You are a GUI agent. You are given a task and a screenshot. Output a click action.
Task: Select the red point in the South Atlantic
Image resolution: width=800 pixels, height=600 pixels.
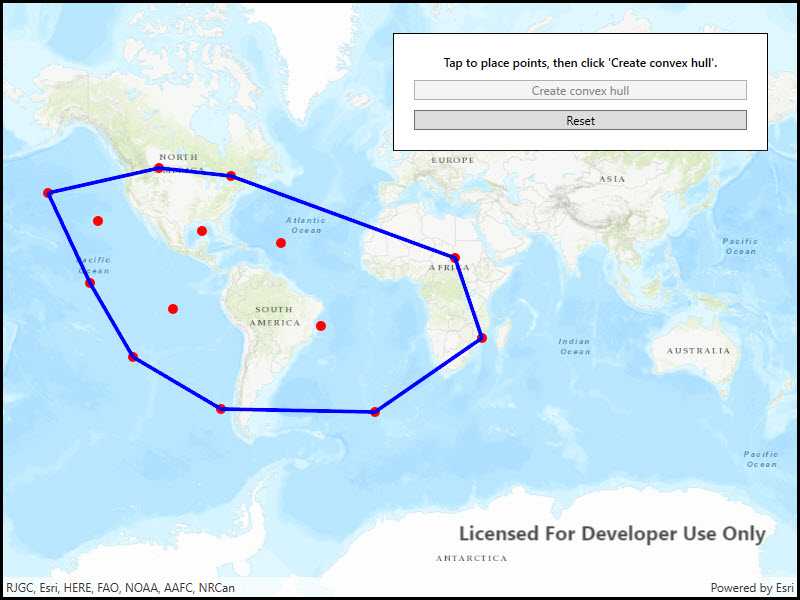pos(375,410)
